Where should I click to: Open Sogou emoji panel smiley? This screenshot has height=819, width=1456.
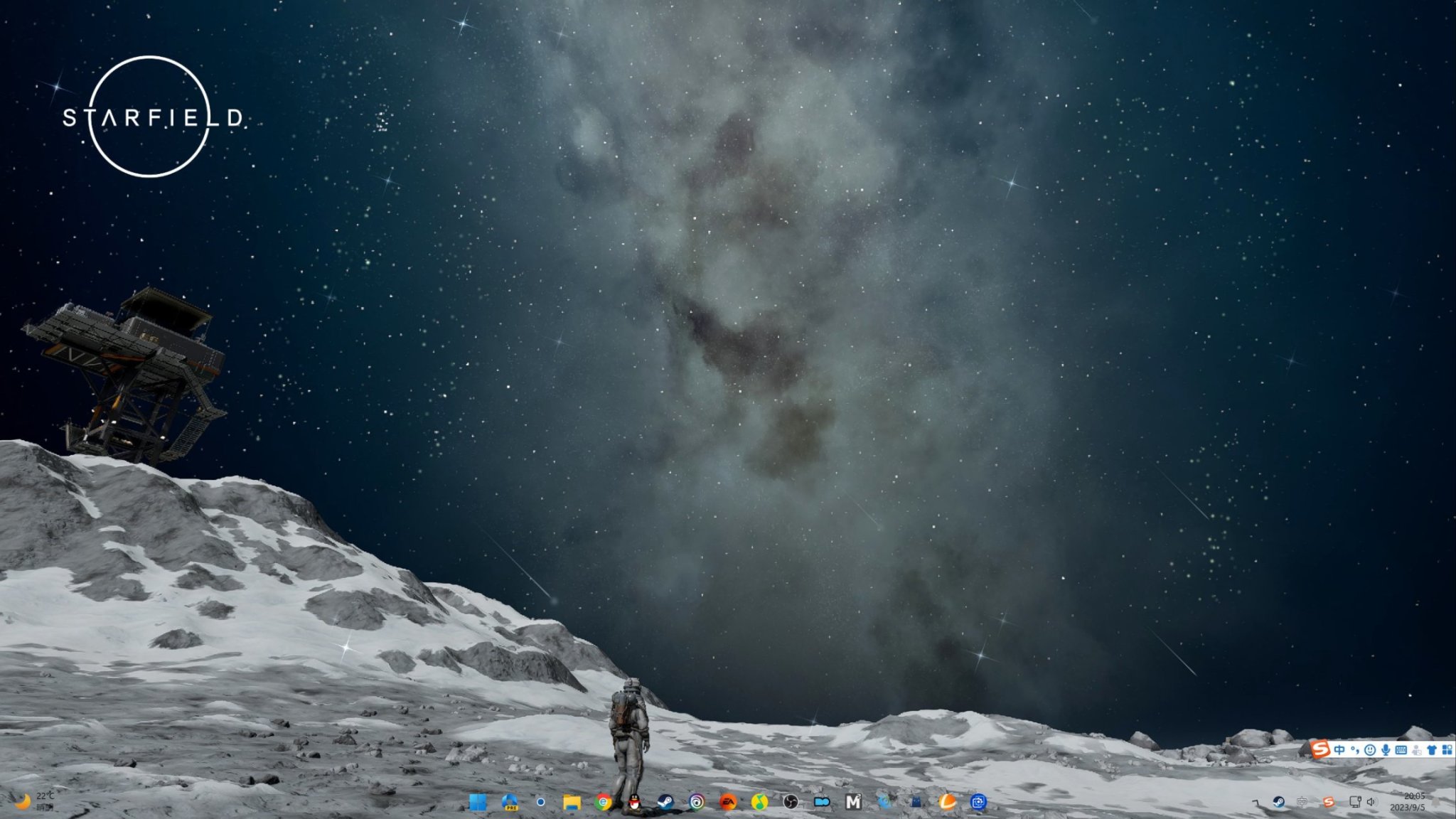coord(1370,750)
